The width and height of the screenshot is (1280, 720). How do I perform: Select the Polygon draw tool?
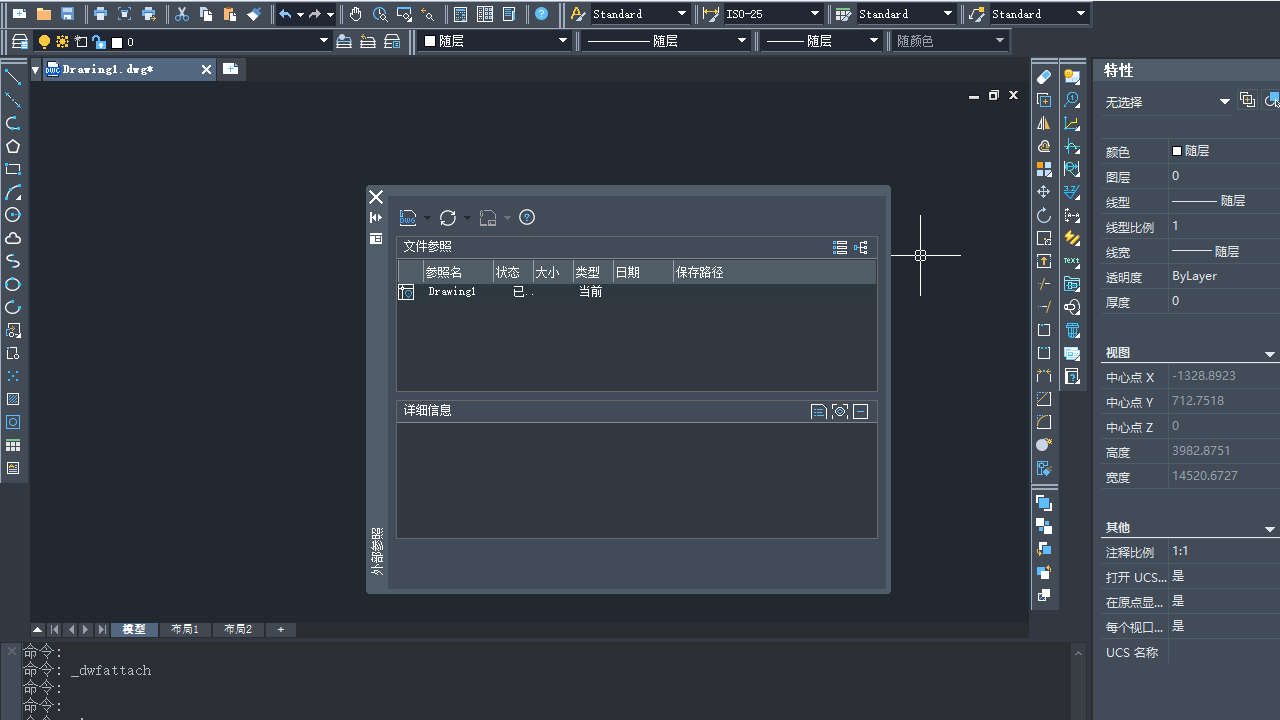coord(13,146)
